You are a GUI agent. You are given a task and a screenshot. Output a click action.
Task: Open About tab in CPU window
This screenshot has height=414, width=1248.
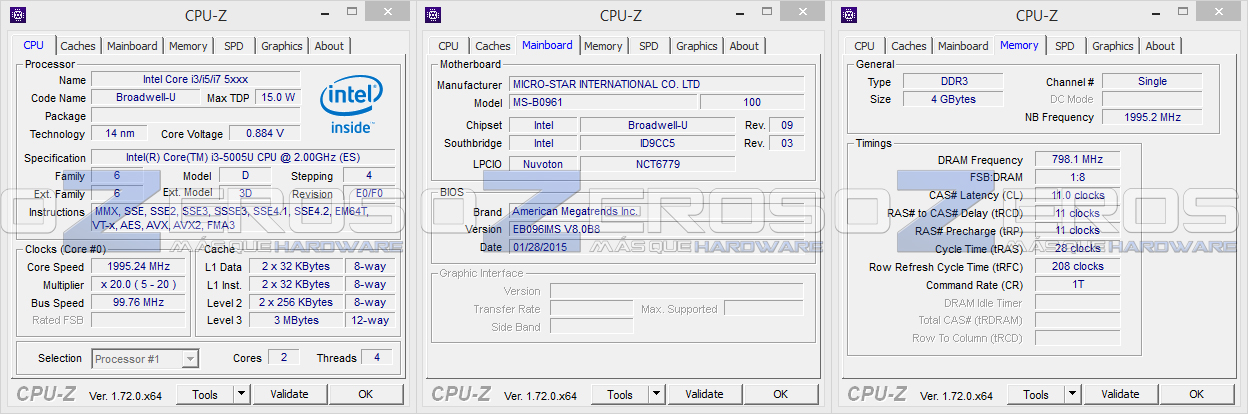[329, 46]
